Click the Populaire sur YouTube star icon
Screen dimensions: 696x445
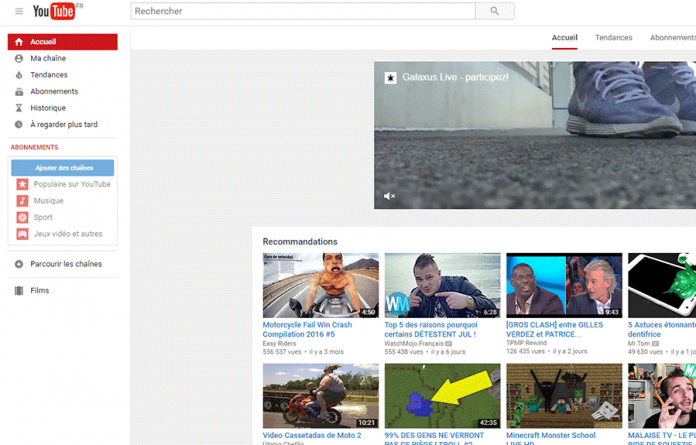22,184
